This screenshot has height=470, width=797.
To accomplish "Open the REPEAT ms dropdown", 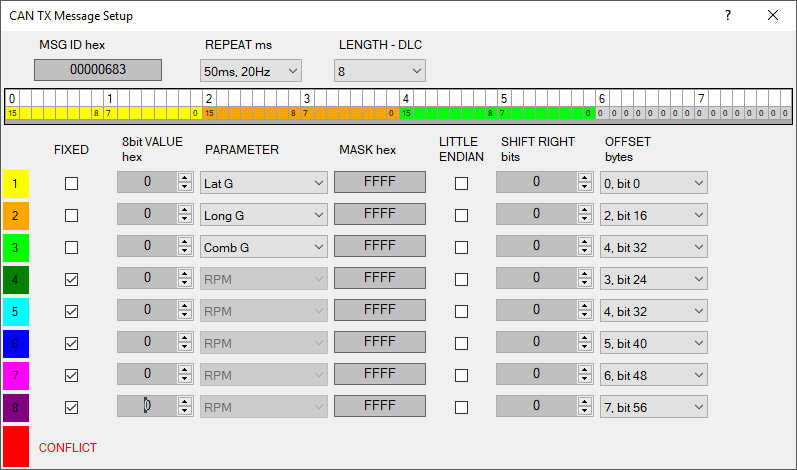I will [x=251, y=71].
